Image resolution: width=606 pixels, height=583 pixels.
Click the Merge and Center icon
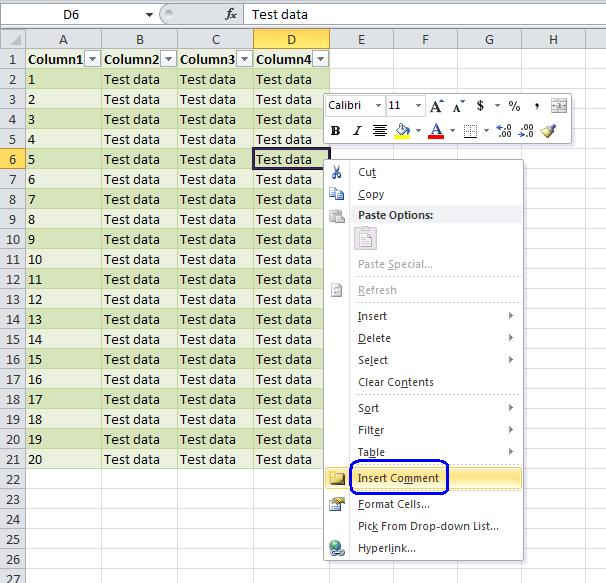tap(558, 106)
